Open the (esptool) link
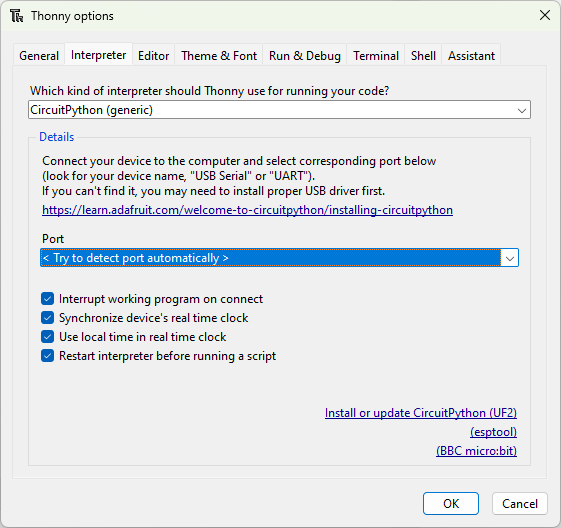The height and width of the screenshot is (528, 561). pyautogui.click(x=493, y=432)
